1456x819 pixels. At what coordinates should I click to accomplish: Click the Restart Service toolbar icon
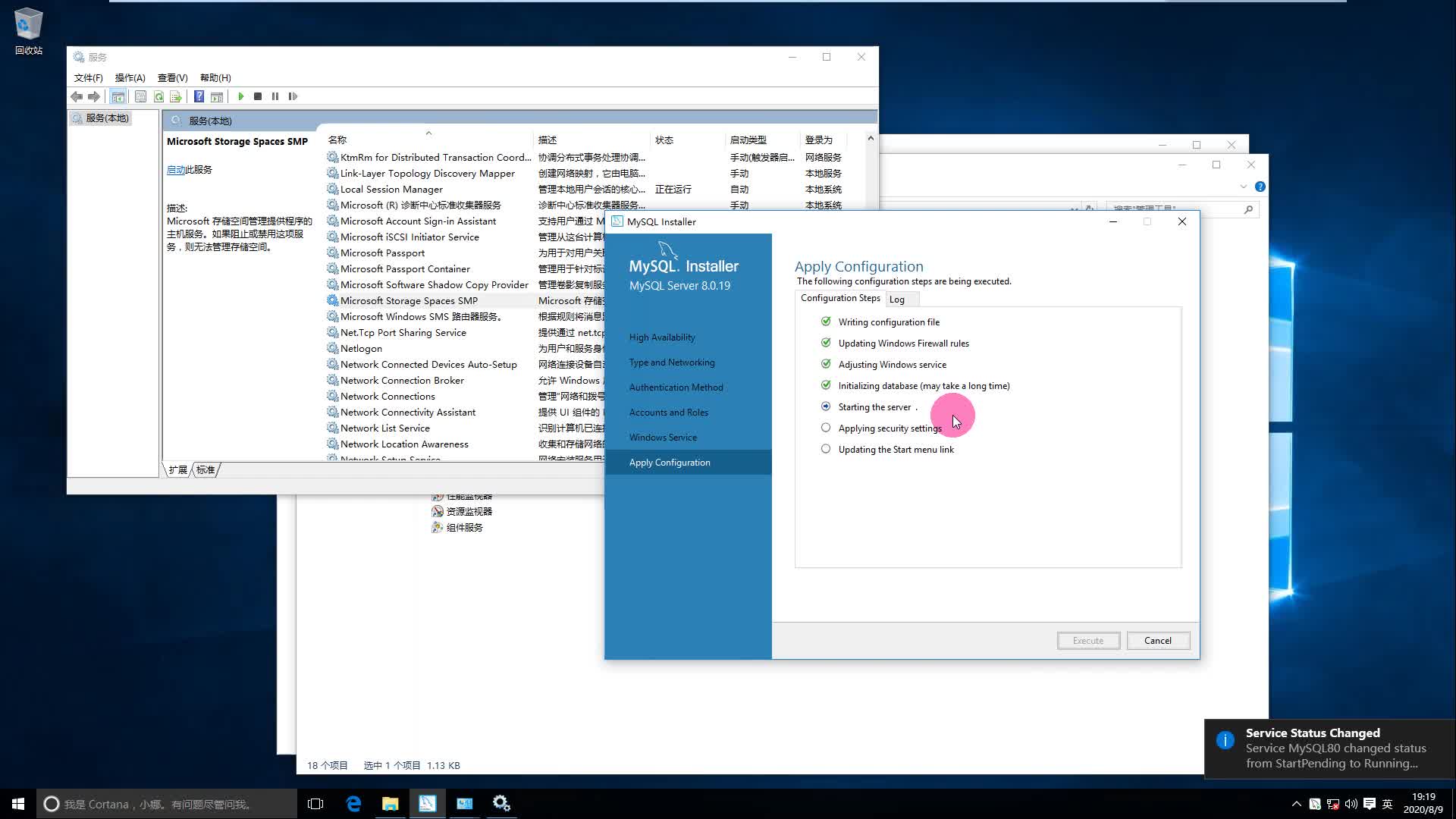pyautogui.click(x=293, y=96)
